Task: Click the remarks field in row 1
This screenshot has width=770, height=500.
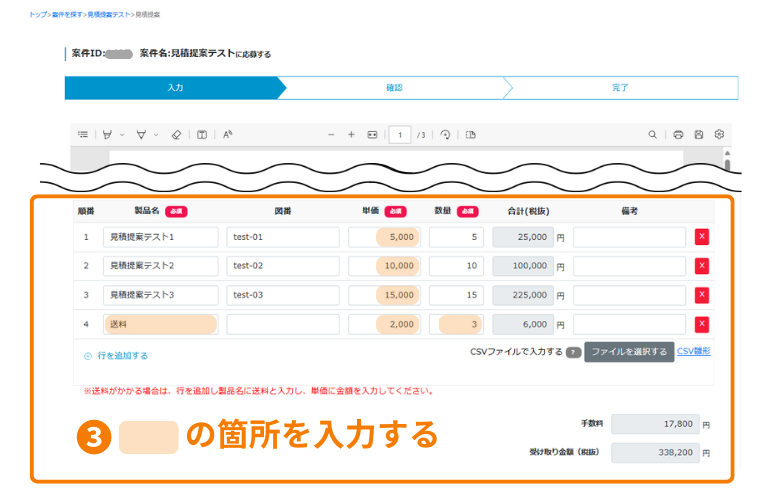Action: pos(630,237)
